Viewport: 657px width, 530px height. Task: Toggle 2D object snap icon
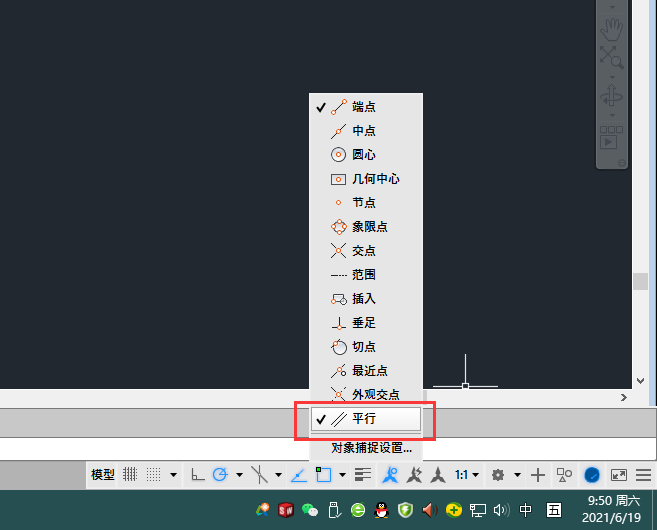[x=323, y=475]
